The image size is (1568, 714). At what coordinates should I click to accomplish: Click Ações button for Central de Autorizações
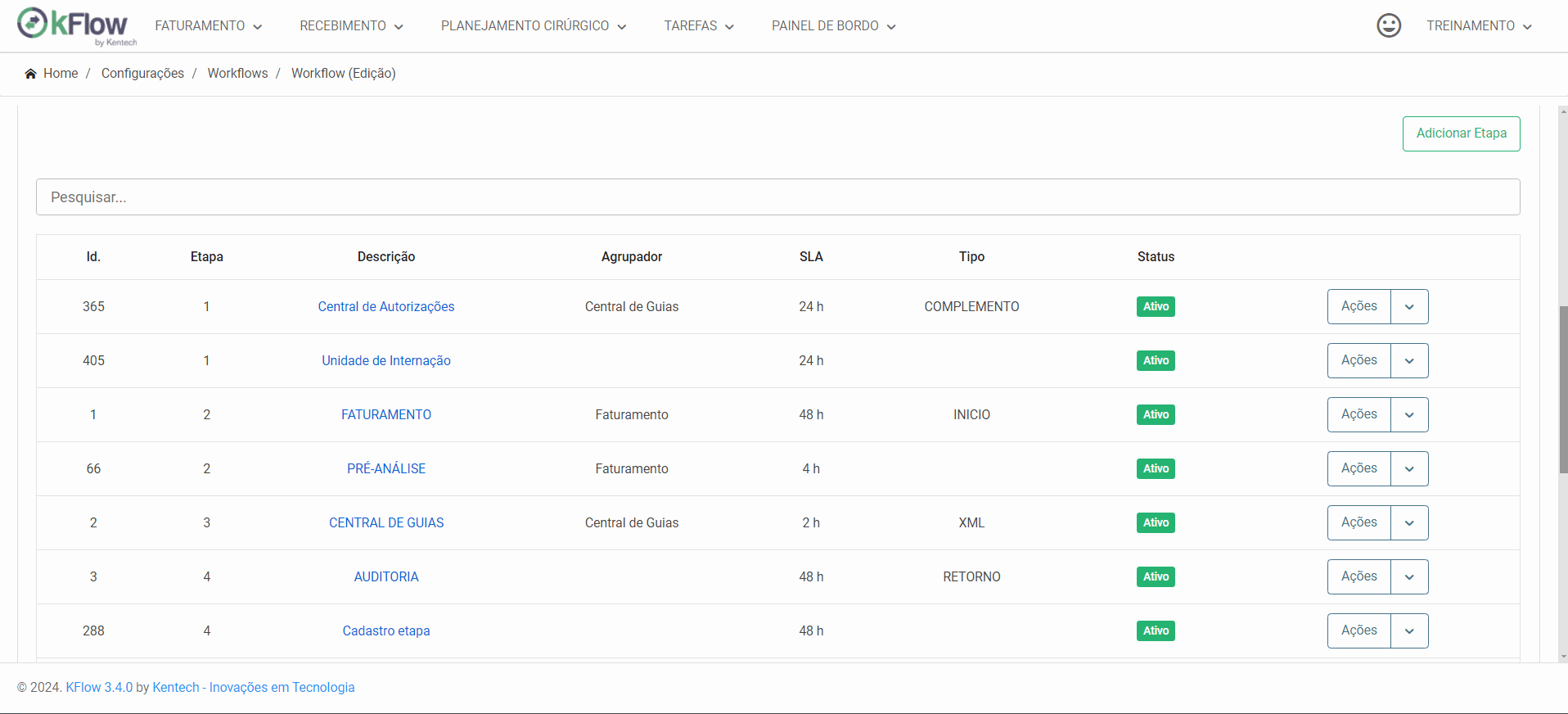coord(1358,306)
